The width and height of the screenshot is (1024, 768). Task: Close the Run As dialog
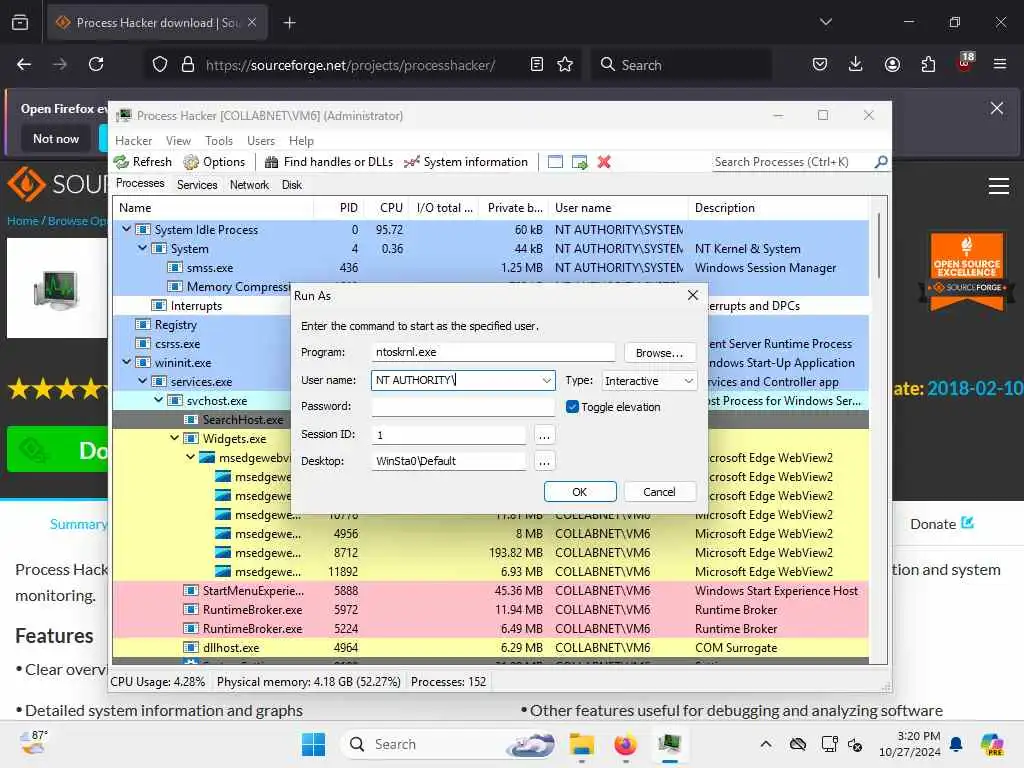[x=693, y=295]
